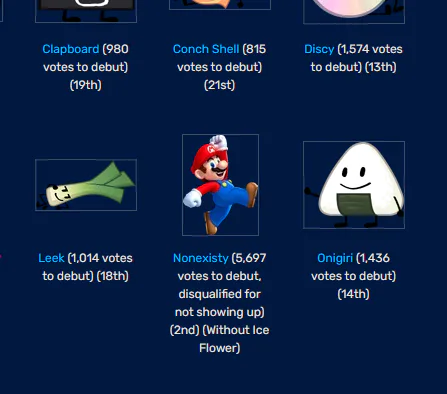
Task: Open the Onigiri rice ball image
Action: [354, 185]
